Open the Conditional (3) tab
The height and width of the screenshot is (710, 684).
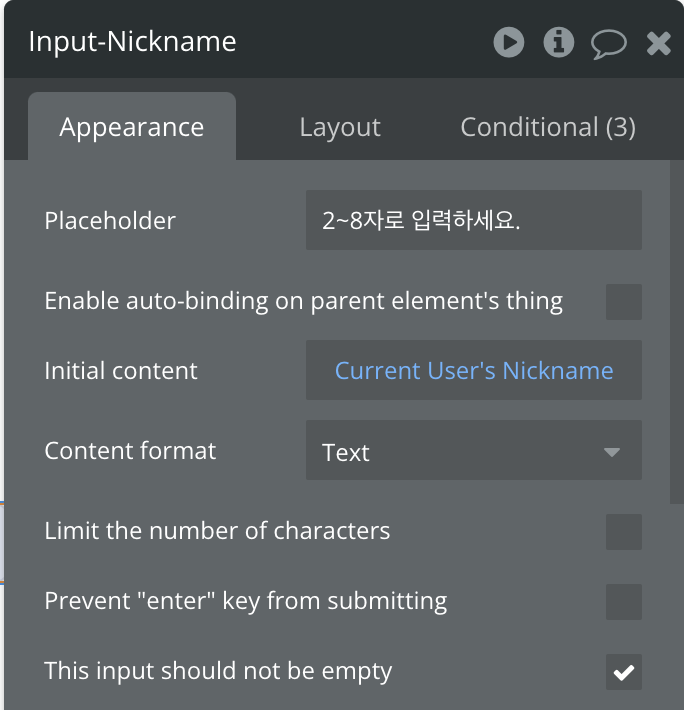coord(548,127)
